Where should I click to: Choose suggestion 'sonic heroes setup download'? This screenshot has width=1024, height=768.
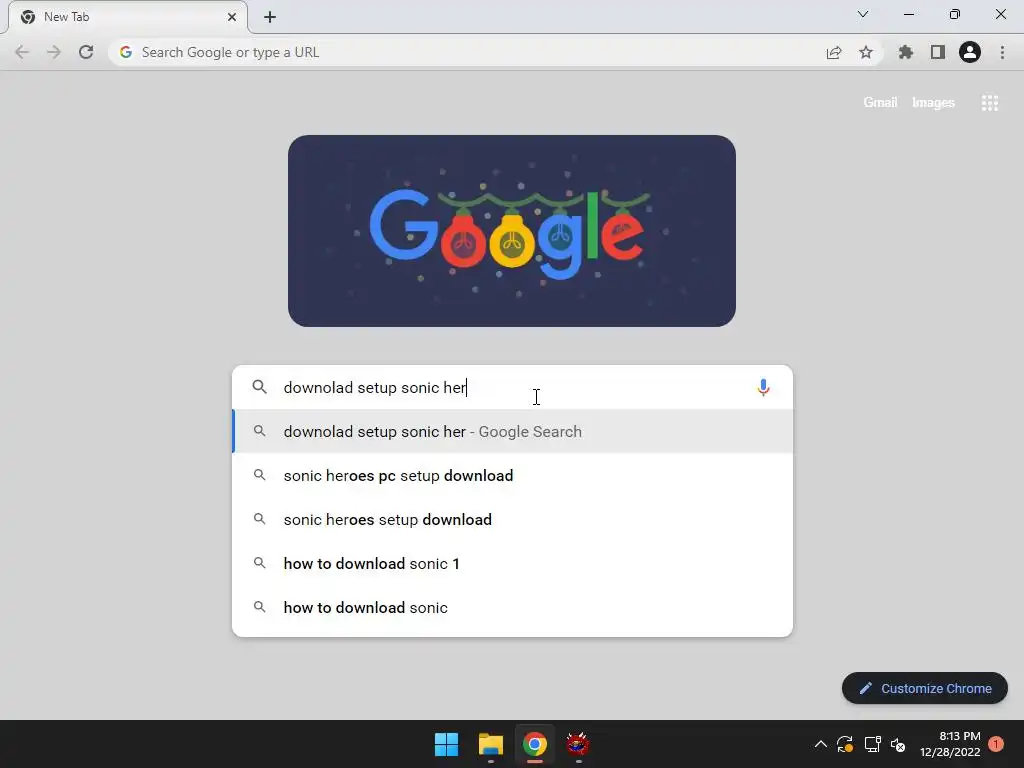pyautogui.click(x=513, y=519)
